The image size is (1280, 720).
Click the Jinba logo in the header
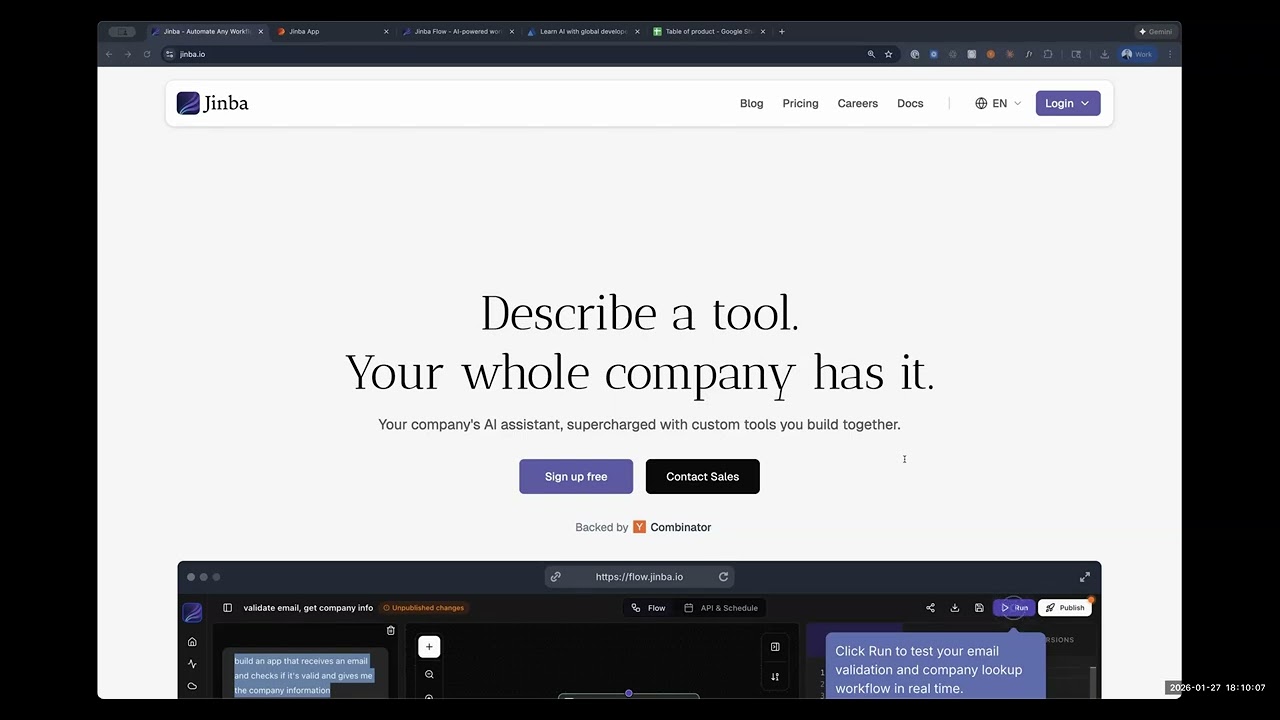pyautogui.click(x=212, y=103)
